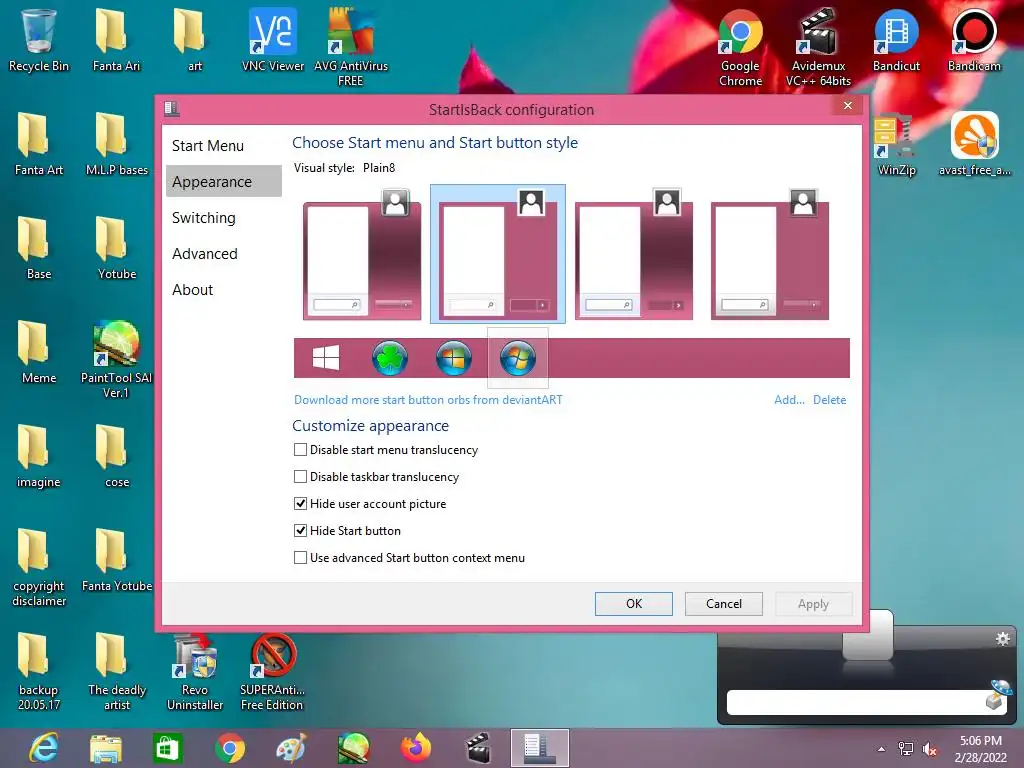Select the The deadly artist folder
This screenshot has width=1024, height=768.
pyautogui.click(x=116, y=671)
